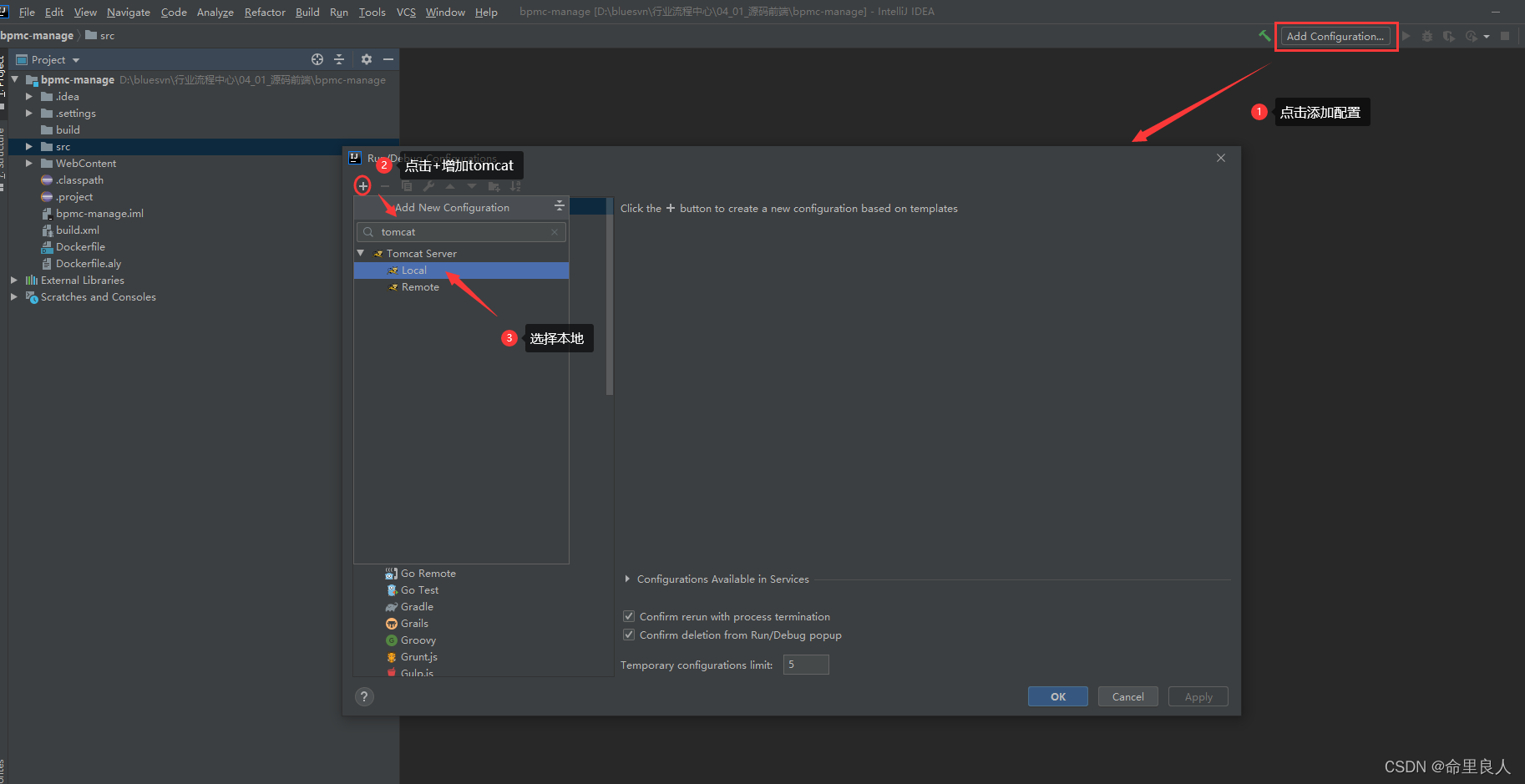Click the debug bug icon
This screenshot has height=784, width=1525.
[x=1427, y=36]
